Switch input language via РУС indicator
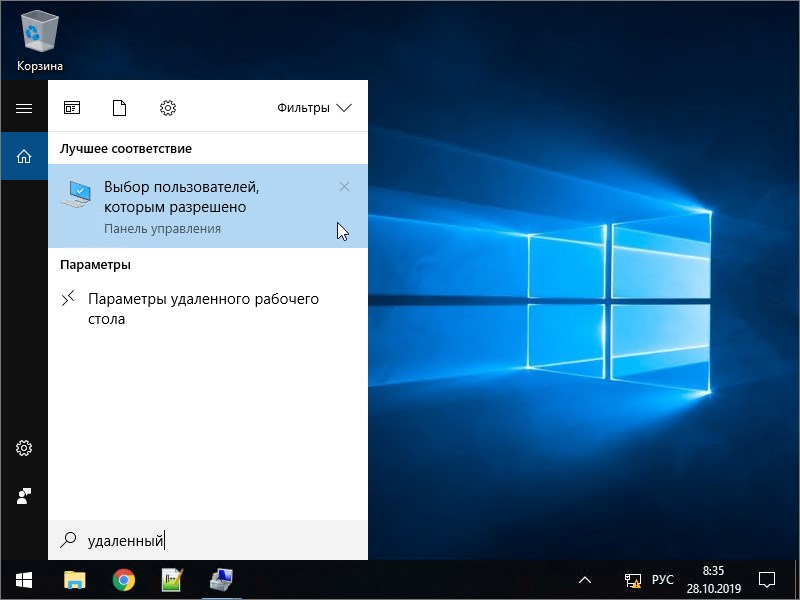800x600 pixels. point(663,580)
